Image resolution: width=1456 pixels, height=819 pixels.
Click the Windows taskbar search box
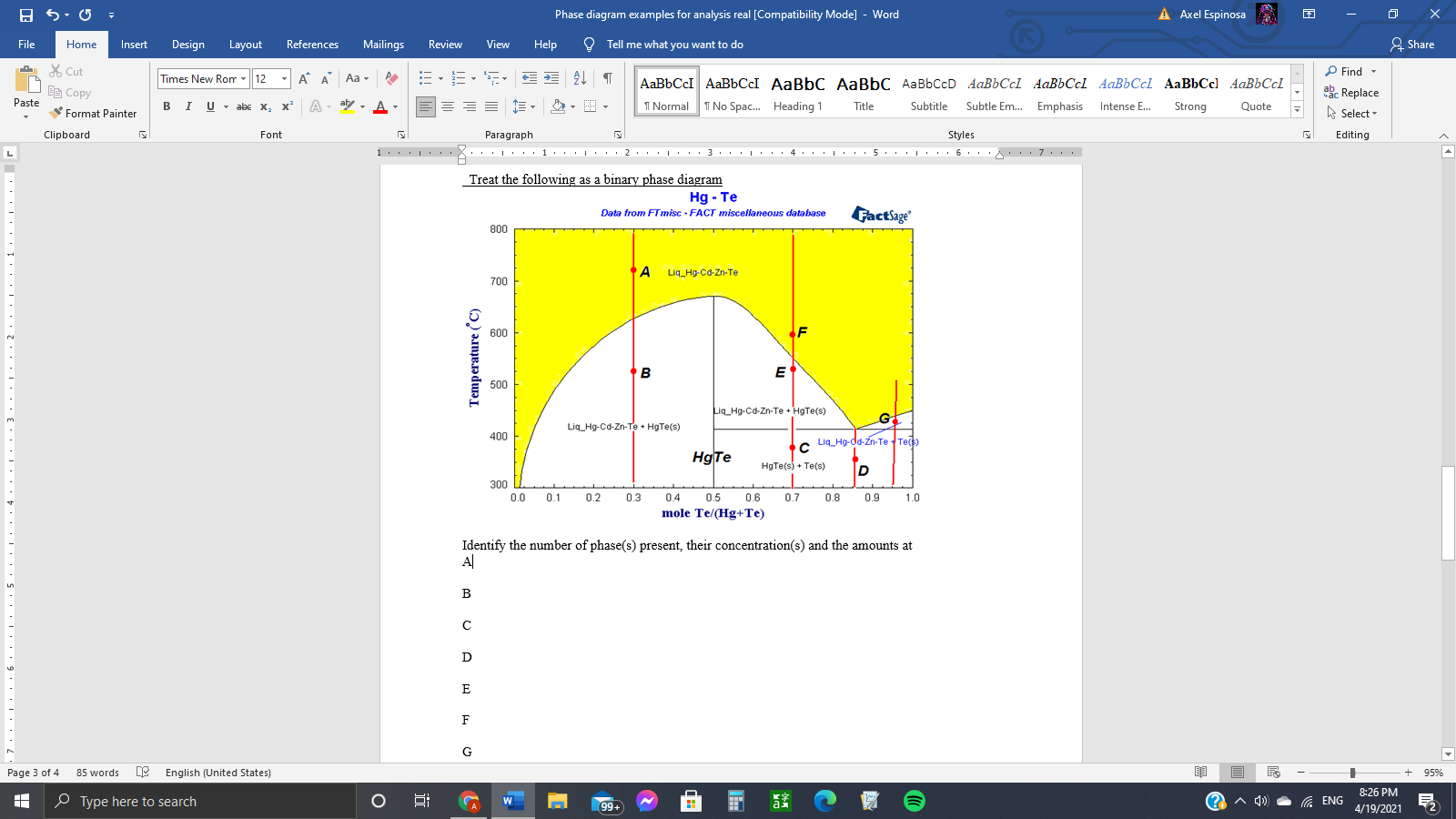[x=200, y=801]
